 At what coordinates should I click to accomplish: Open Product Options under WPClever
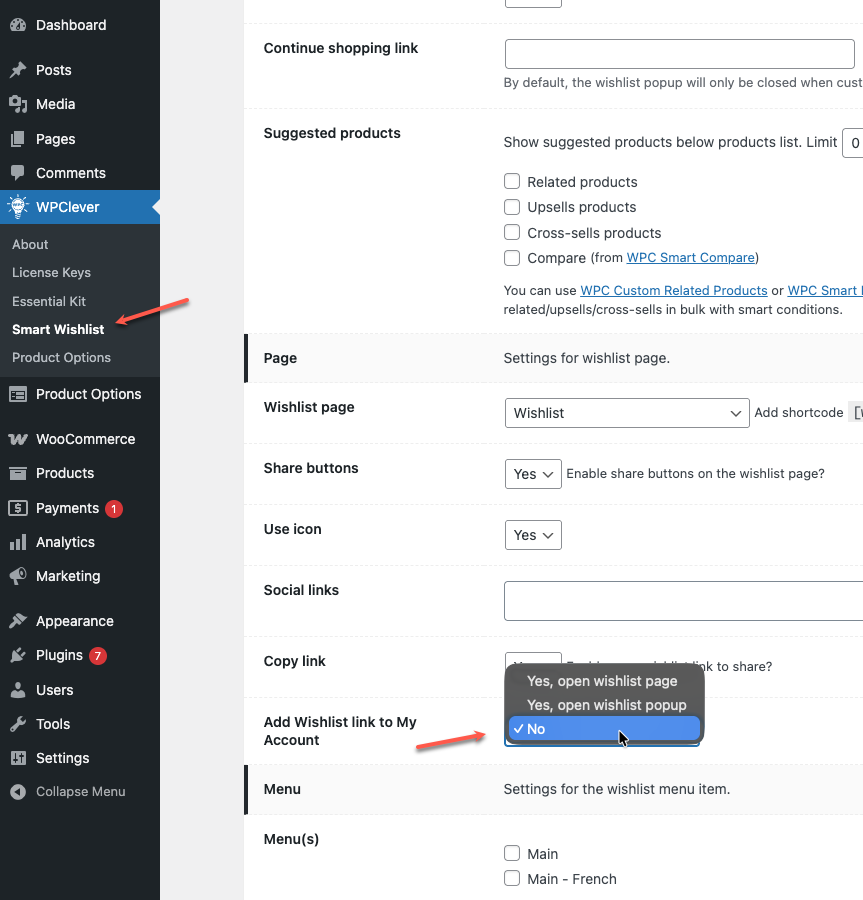point(61,358)
